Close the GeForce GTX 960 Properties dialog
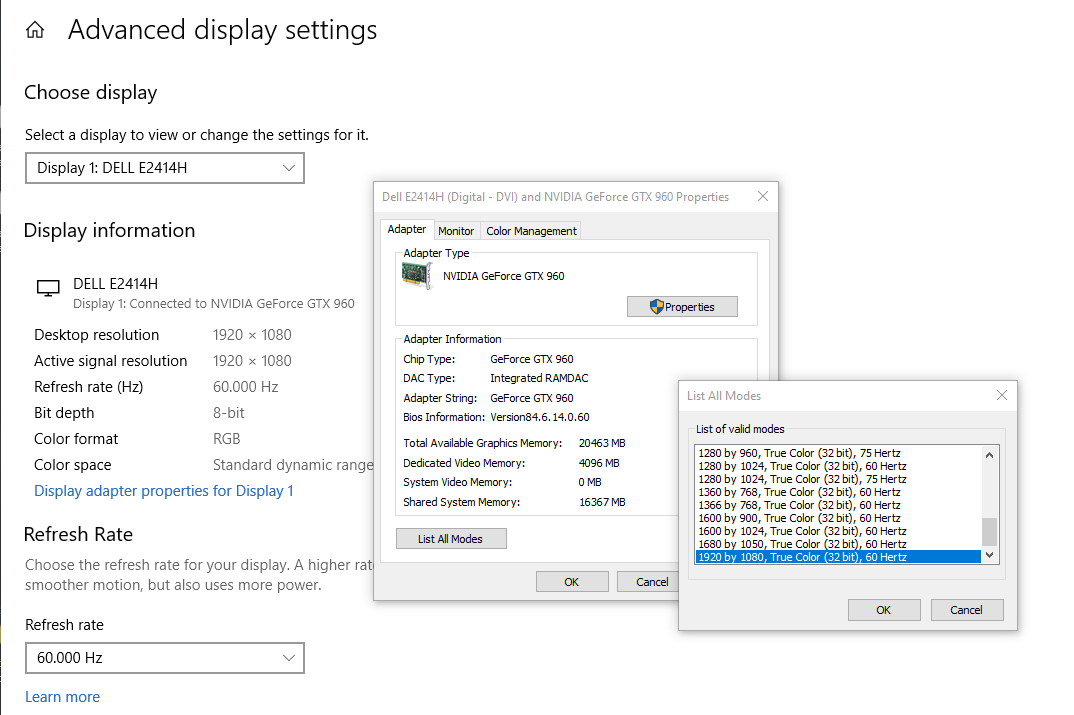The image size is (1074, 715). click(762, 197)
